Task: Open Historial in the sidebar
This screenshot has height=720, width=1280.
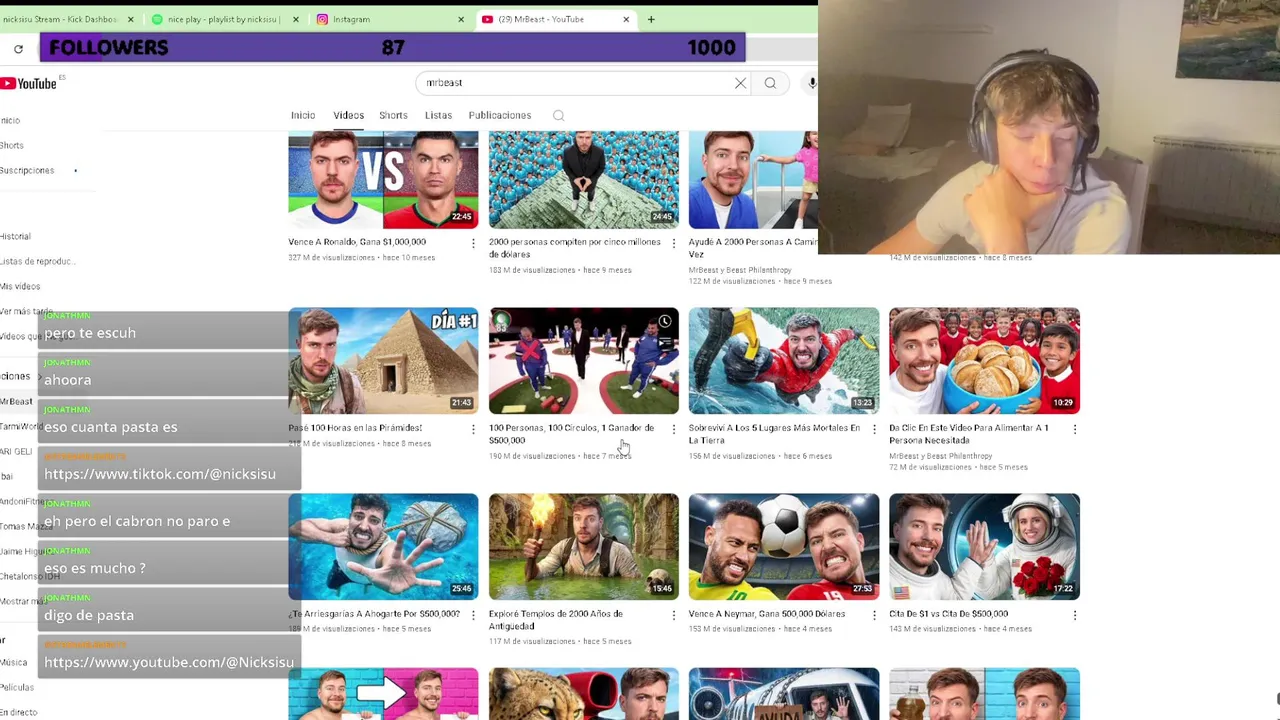Action: point(15,237)
